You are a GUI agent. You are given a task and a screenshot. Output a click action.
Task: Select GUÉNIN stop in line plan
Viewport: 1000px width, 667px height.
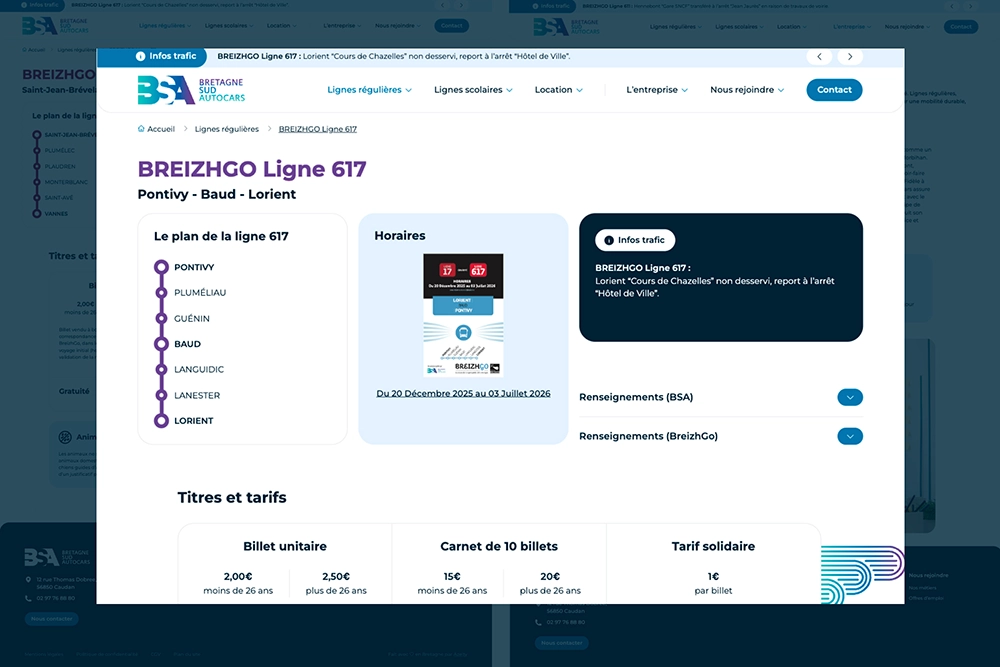[192, 318]
